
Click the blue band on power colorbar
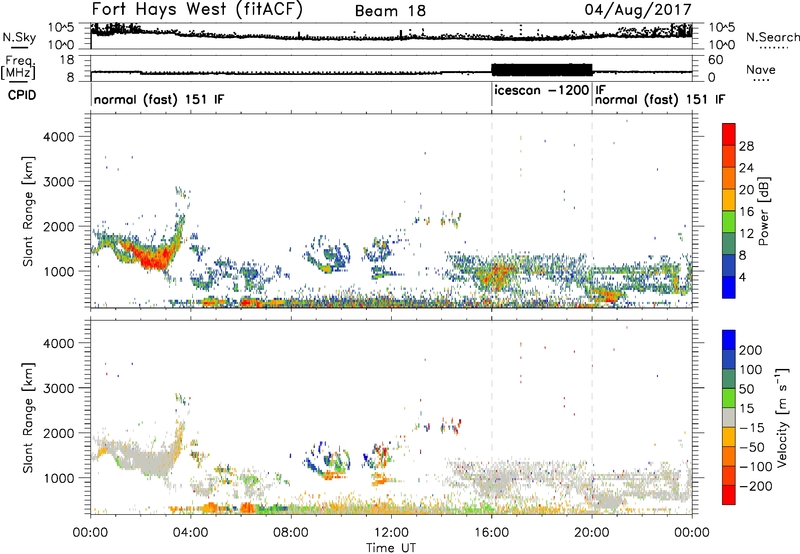tap(729, 287)
